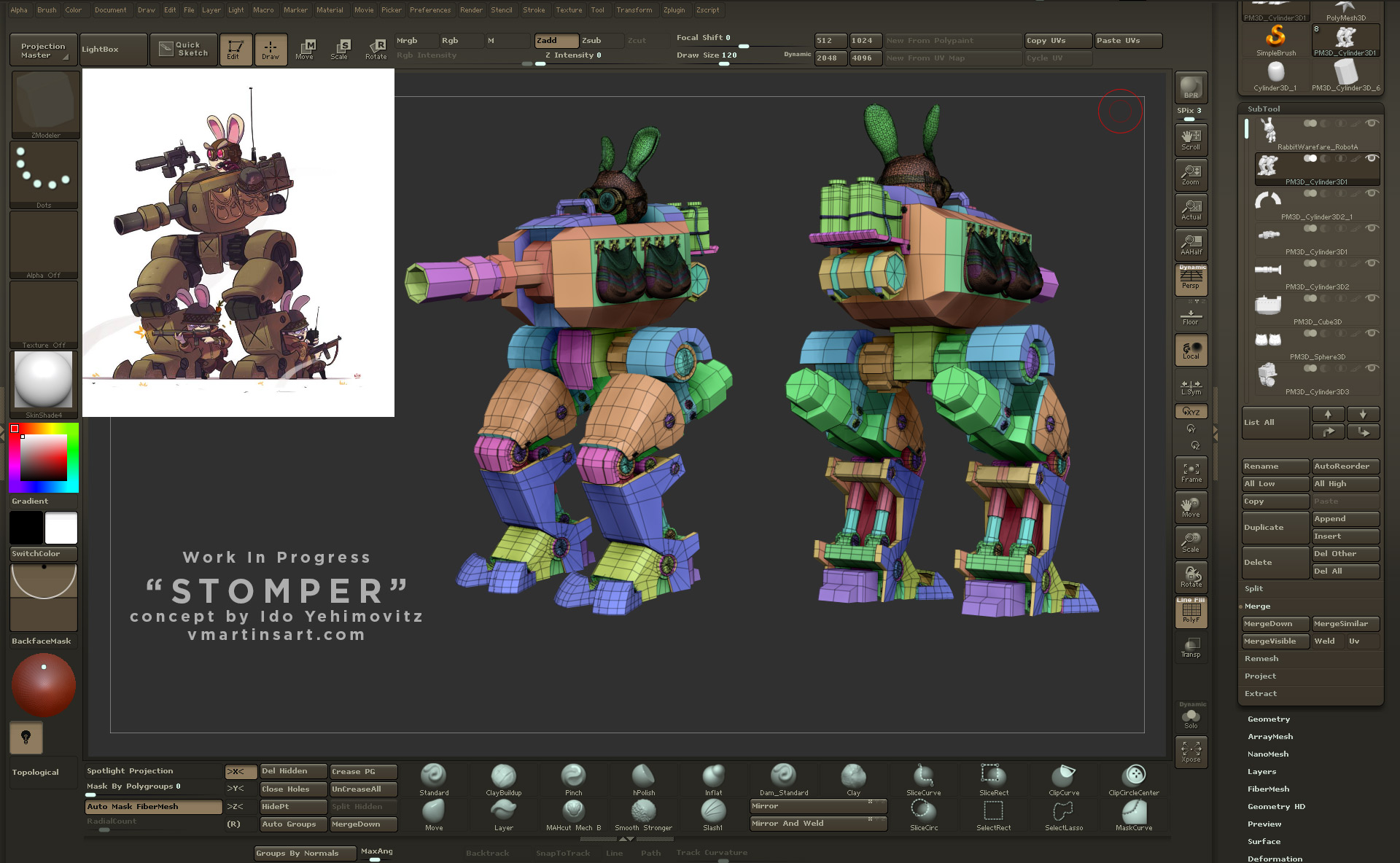Select the SelectLasso brush
Screen dimensions: 1400x863
[x=1064, y=814]
